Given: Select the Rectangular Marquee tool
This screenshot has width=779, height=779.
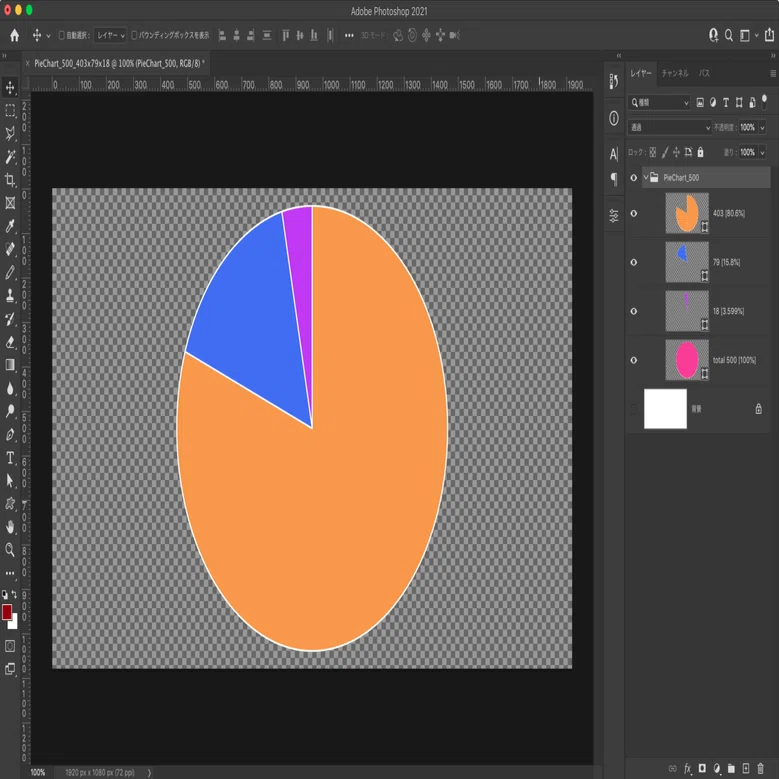Looking at the screenshot, I should (10, 110).
